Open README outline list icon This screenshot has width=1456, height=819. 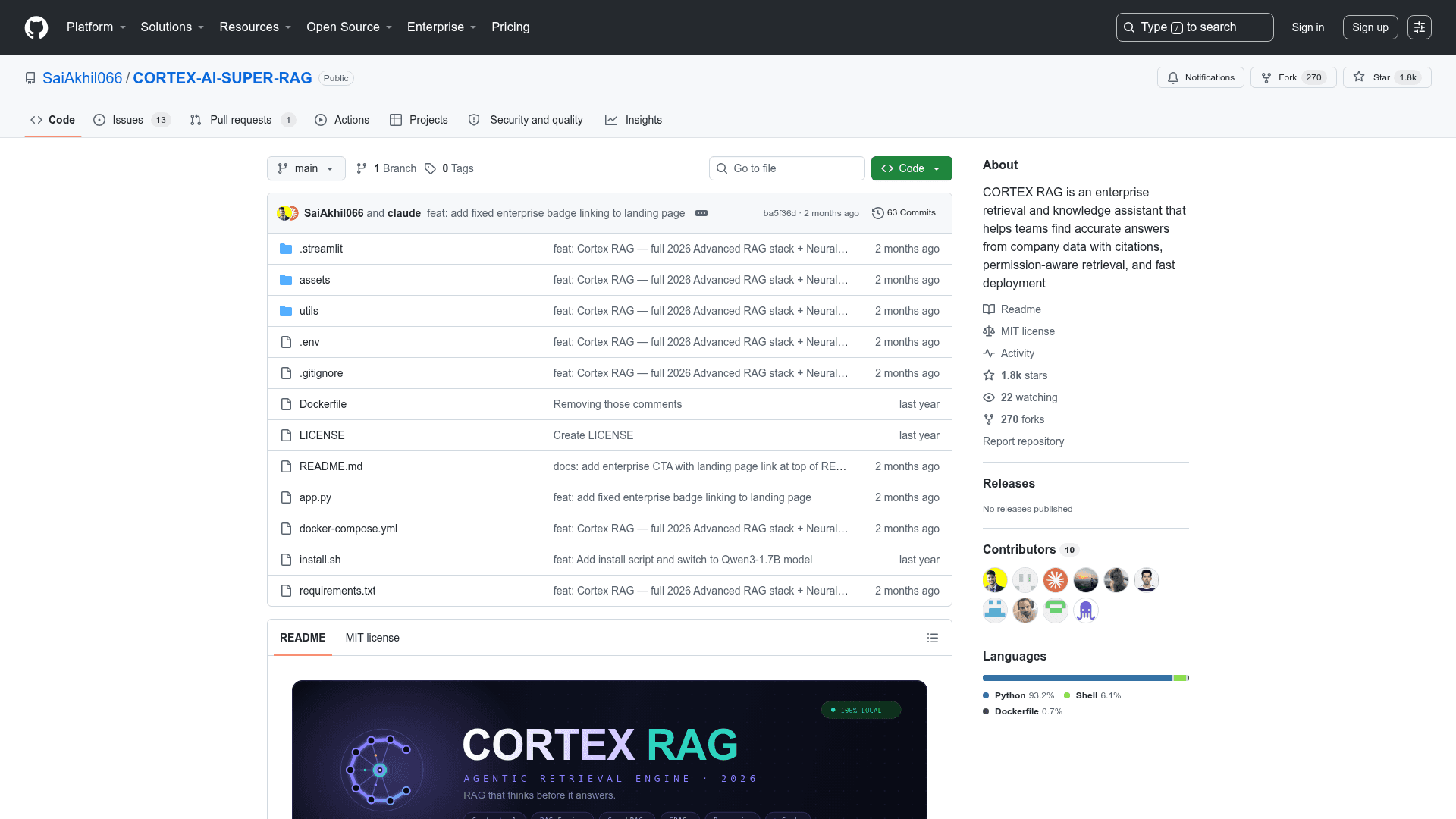933,638
